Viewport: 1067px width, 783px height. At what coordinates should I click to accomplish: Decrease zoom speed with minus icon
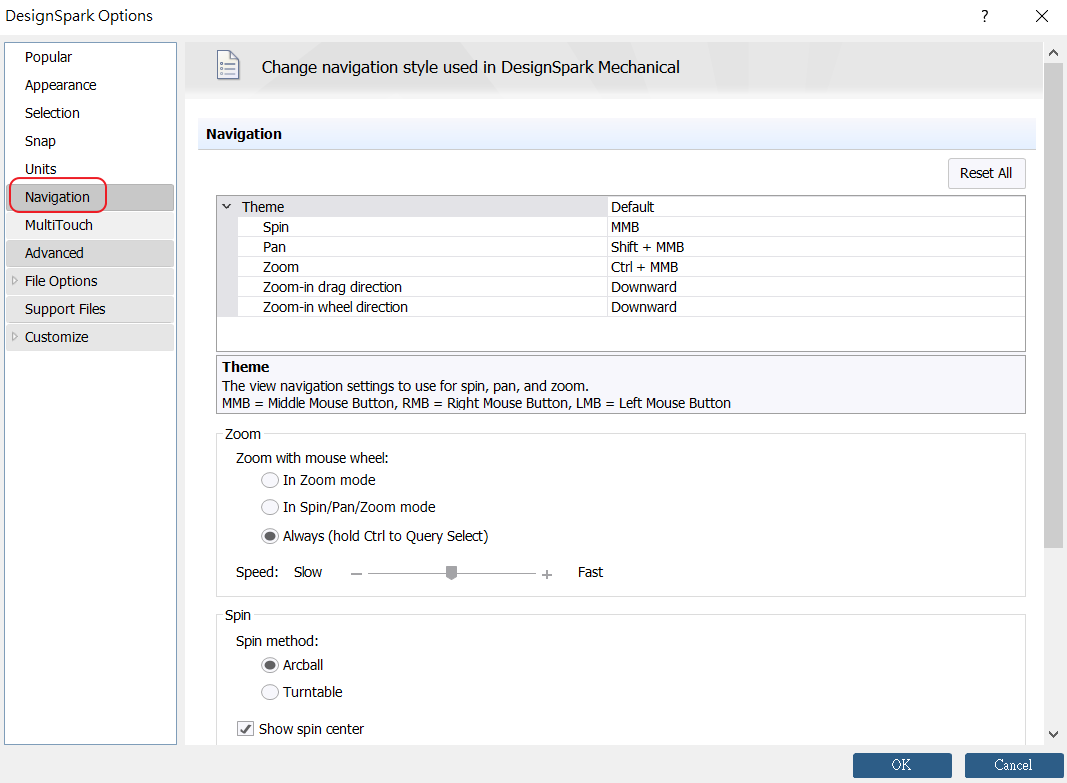(x=357, y=574)
